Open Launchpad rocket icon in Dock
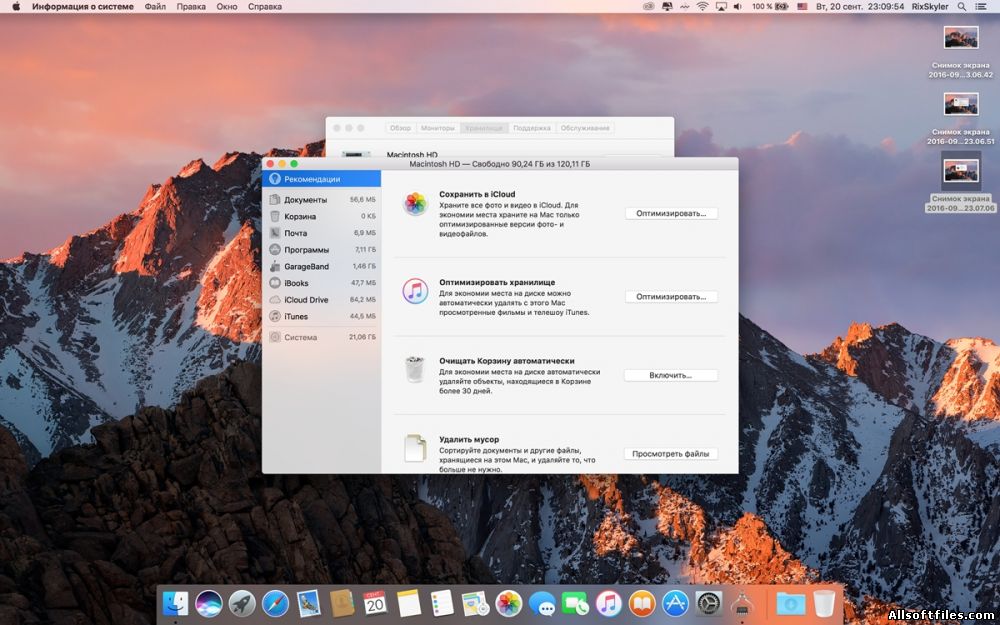The width and height of the screenshot is (1000, 625). click(242, 603)
